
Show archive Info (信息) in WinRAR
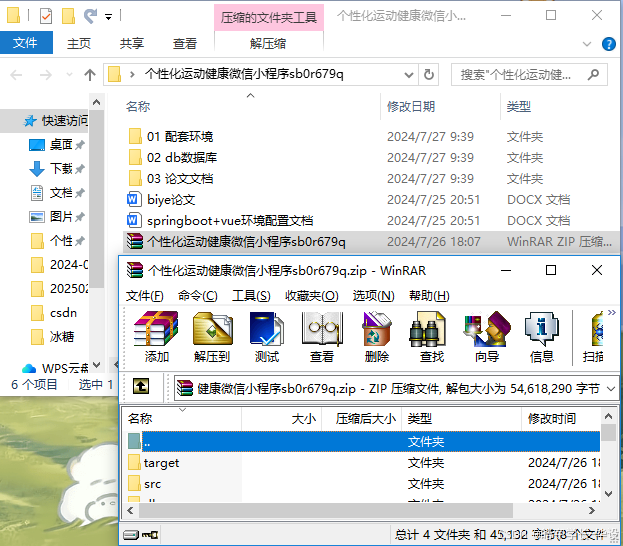542,337
